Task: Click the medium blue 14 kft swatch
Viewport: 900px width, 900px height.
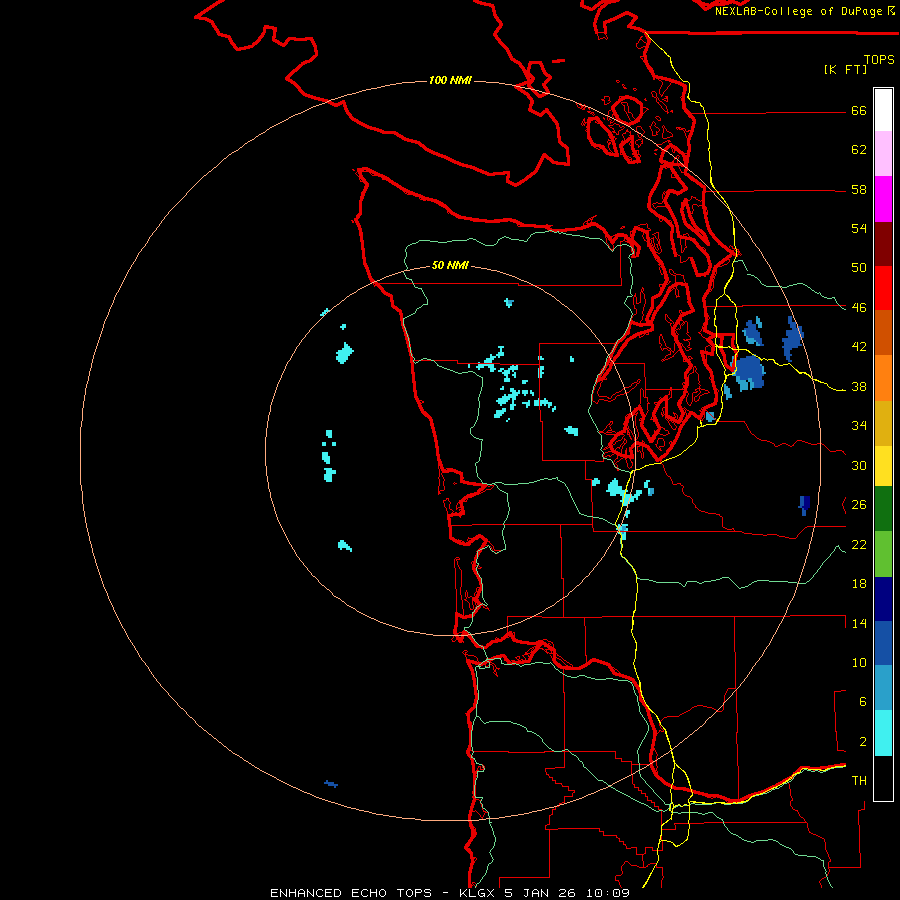Action: point(883,643)
